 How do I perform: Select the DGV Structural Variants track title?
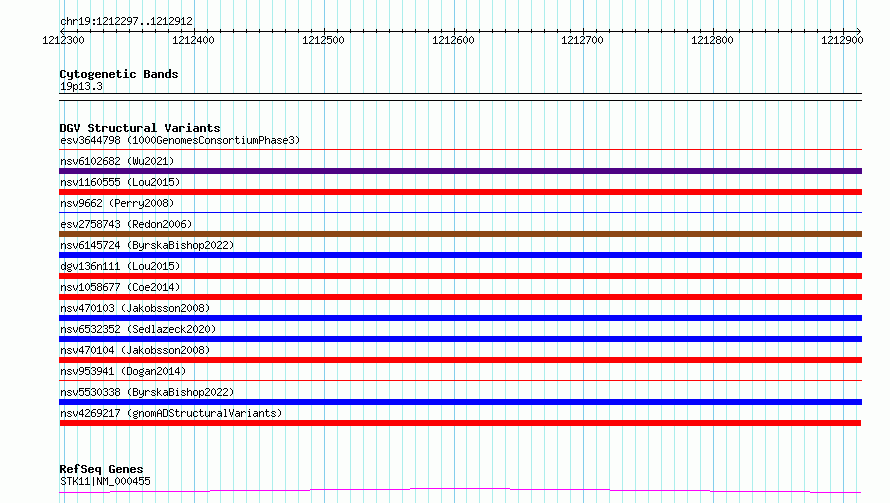[x=140, y=128]
